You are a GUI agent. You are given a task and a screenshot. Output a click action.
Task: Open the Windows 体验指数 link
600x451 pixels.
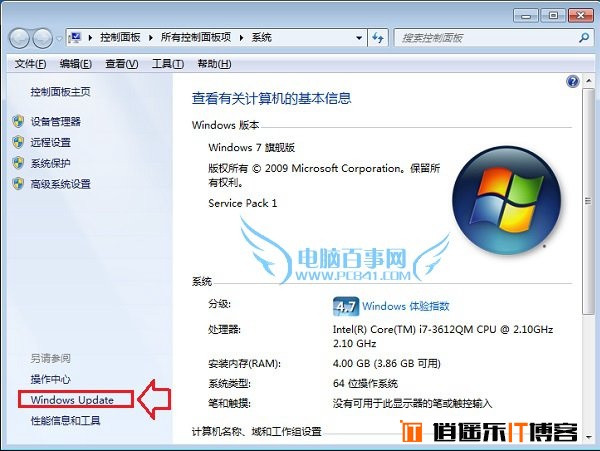406,306
